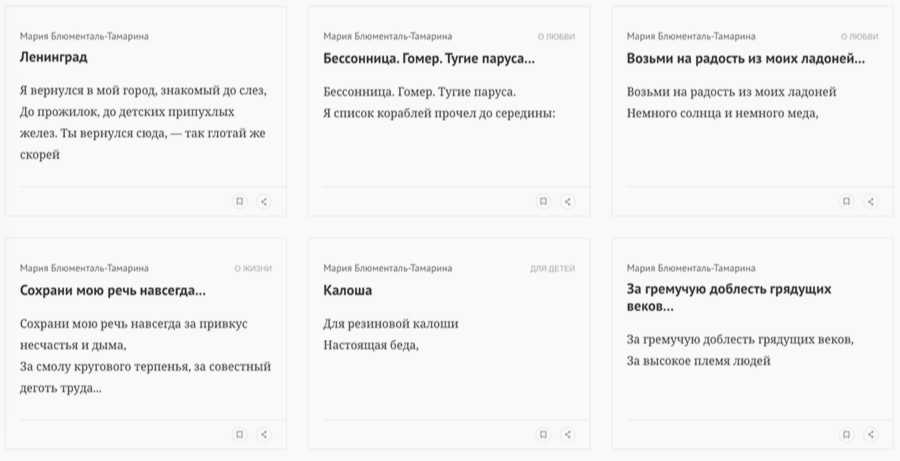The height and width of the screenshot is (461, 900).
Task: Open the poem titled Ленинград
Action: 53,57
